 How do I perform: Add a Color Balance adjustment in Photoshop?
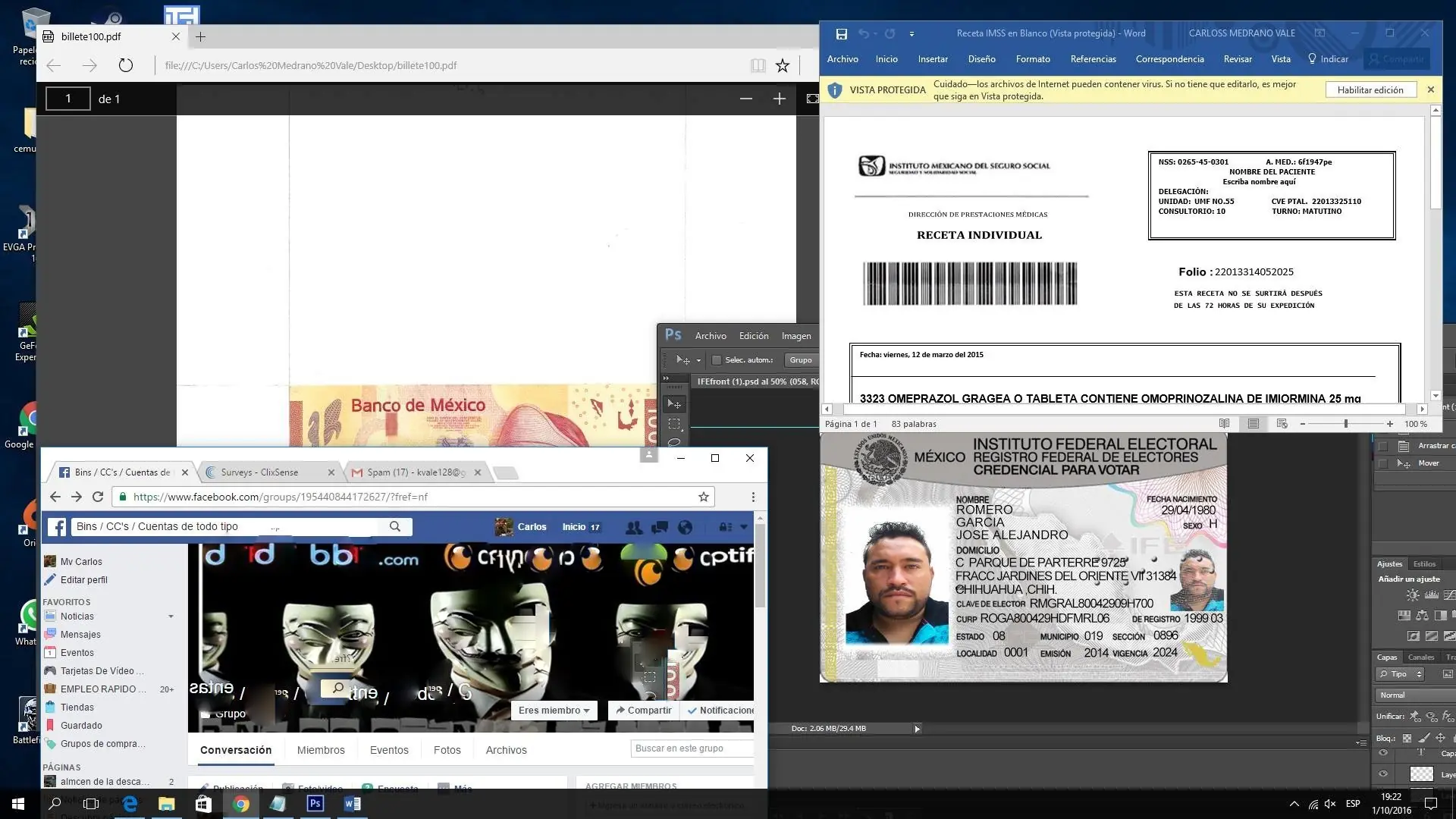click(x=1423, y=616)
